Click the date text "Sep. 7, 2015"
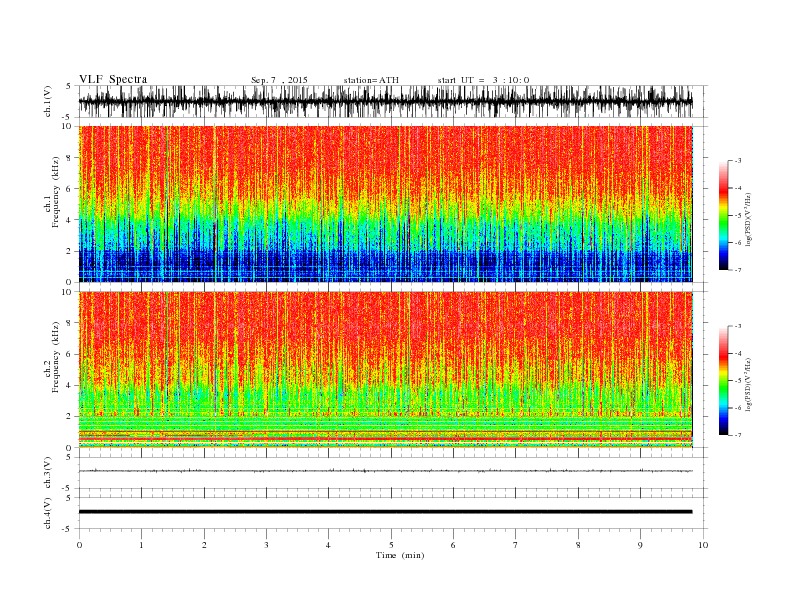792x612 pixels. click(279, 80)
